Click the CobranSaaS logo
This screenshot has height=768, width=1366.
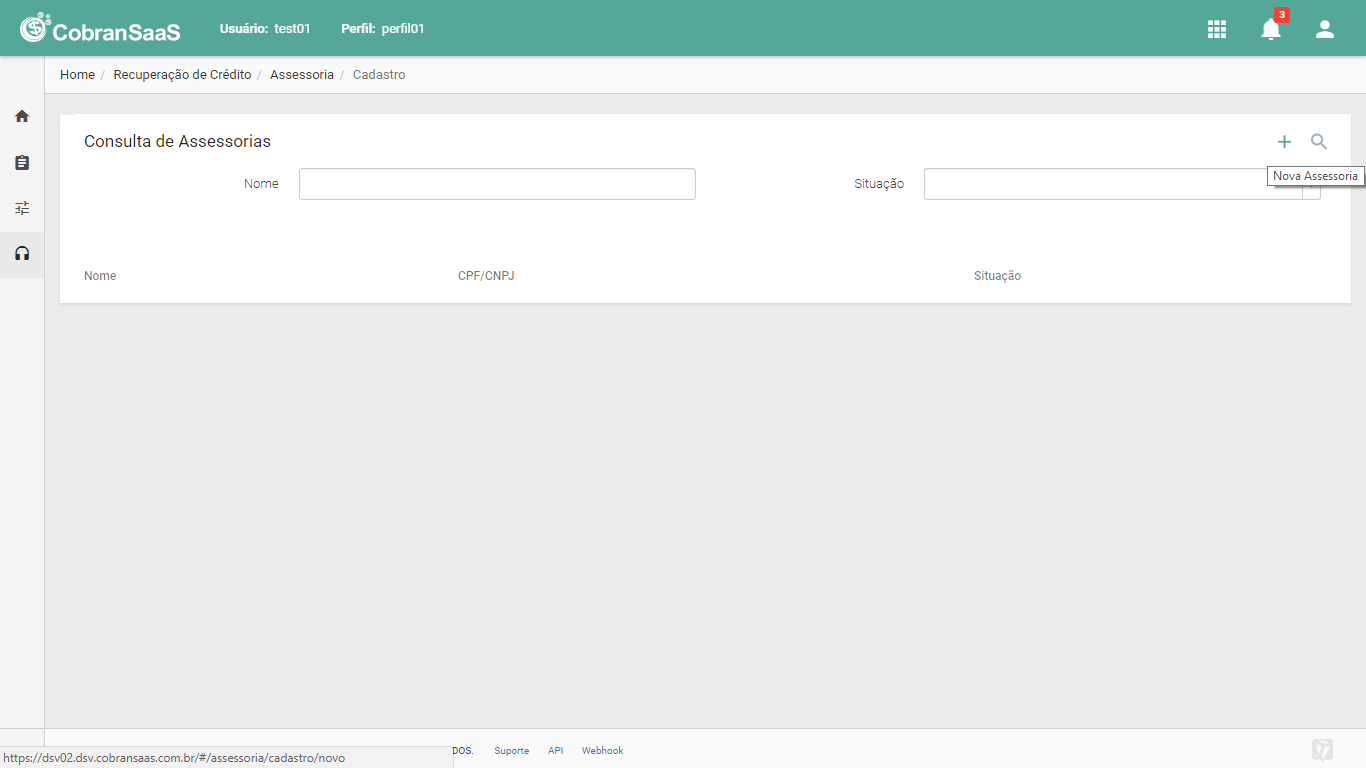100,29
